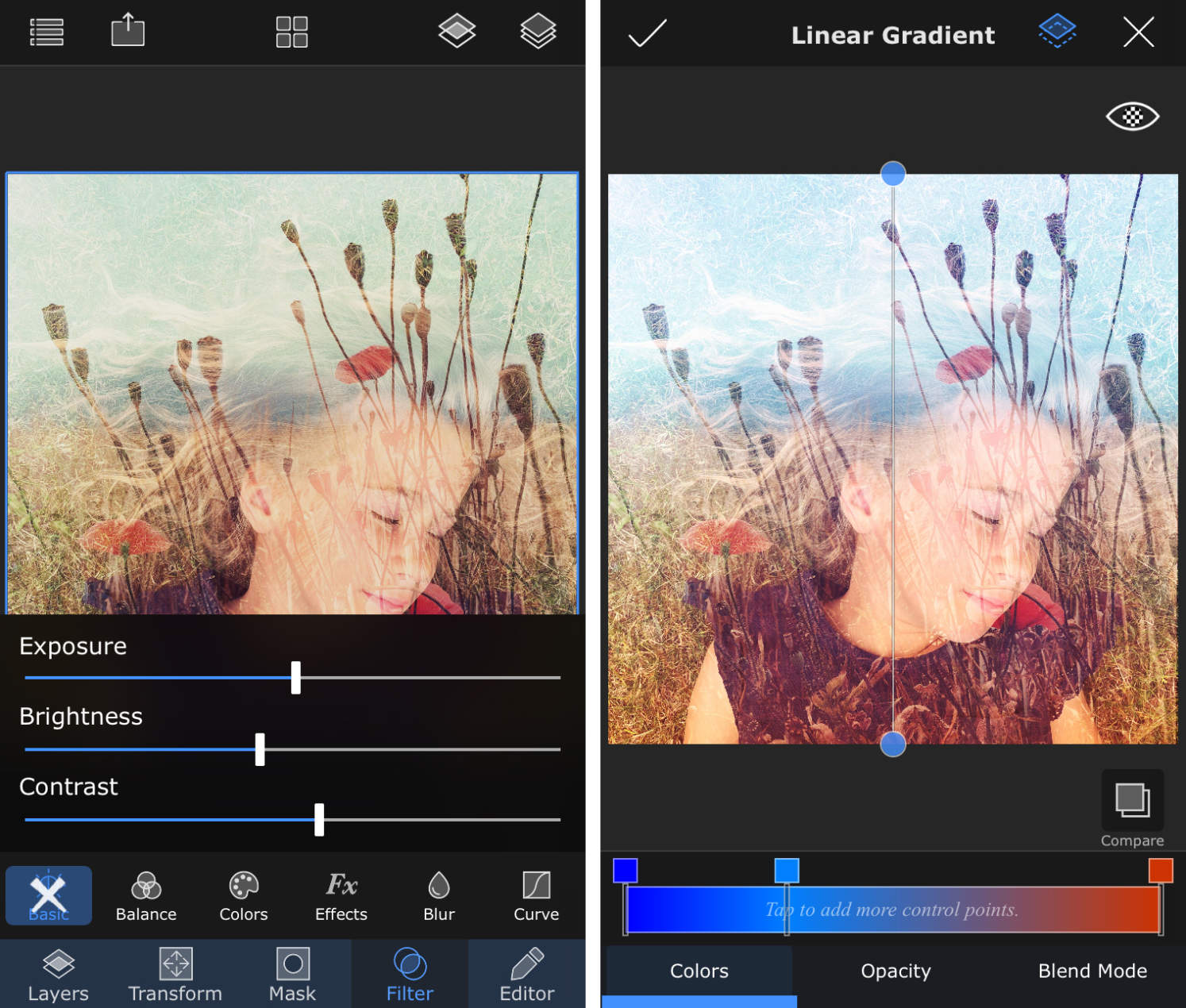This screenshot has height=1008, width=1186.
Task: Open the layer stack from the top toolbar
Action: pos(537,32)
